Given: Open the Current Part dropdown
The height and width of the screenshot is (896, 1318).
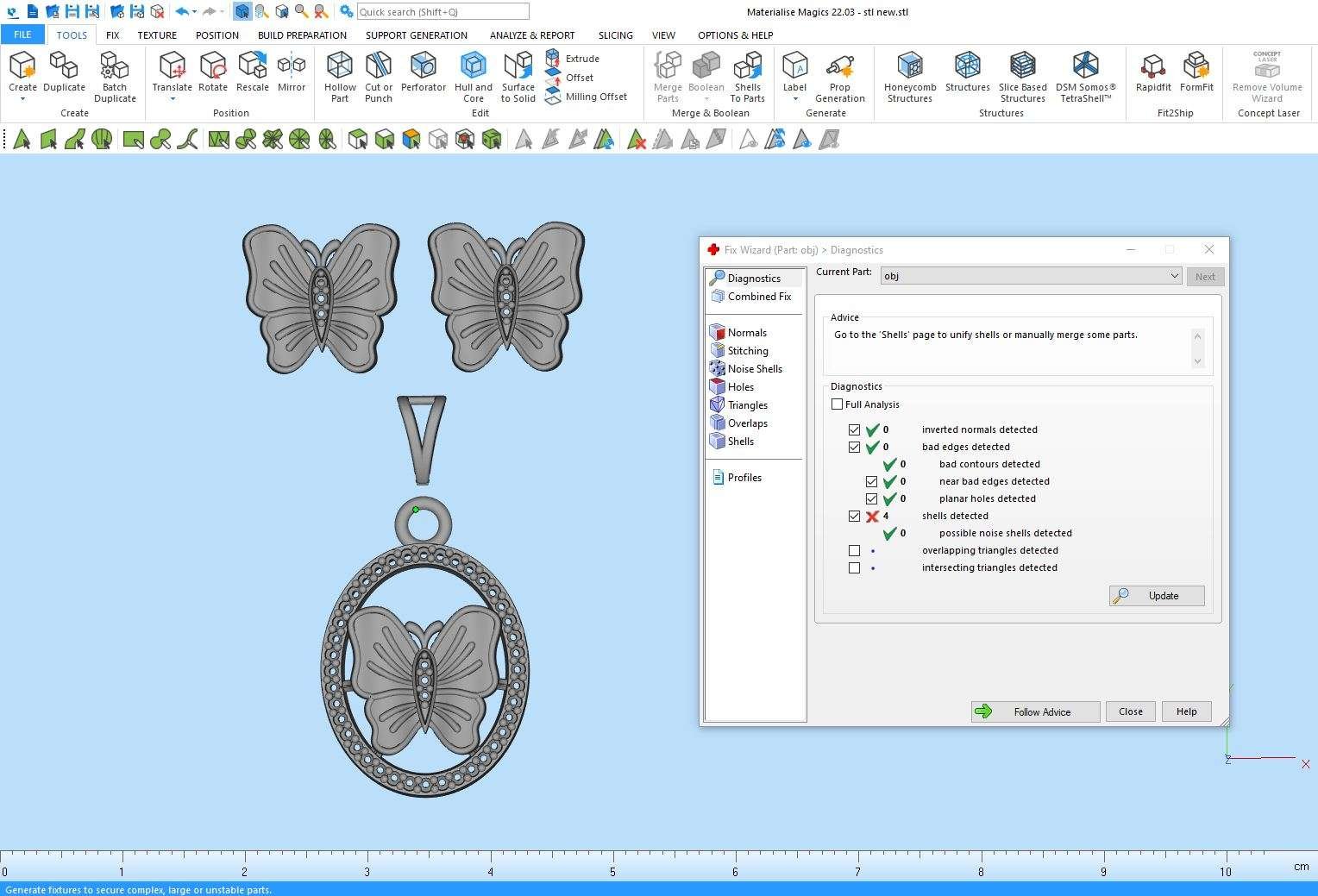Looking at the screenshot, I should pyautogui.click(x=1031, y=276).
